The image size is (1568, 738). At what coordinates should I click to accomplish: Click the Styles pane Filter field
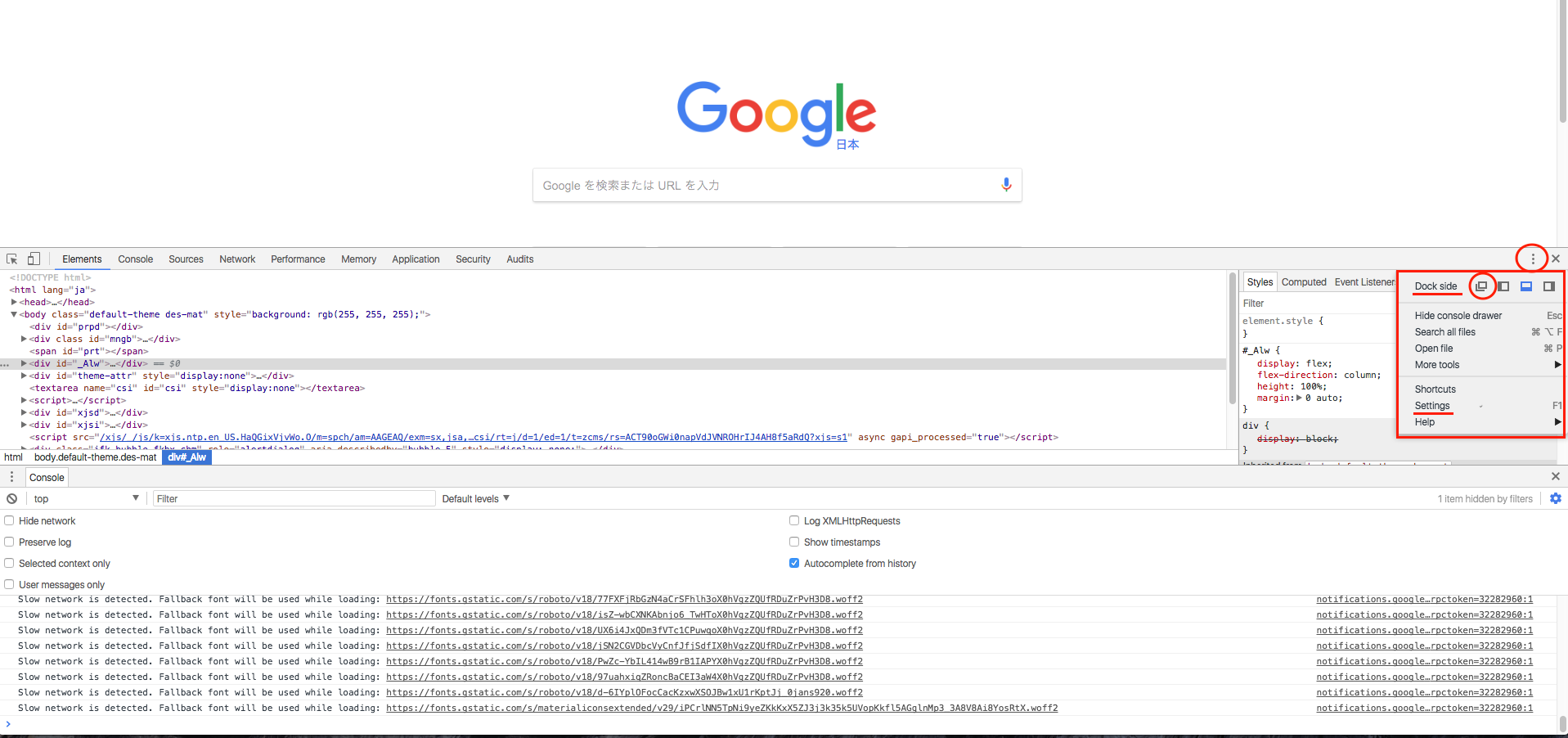click(1317, 304)
